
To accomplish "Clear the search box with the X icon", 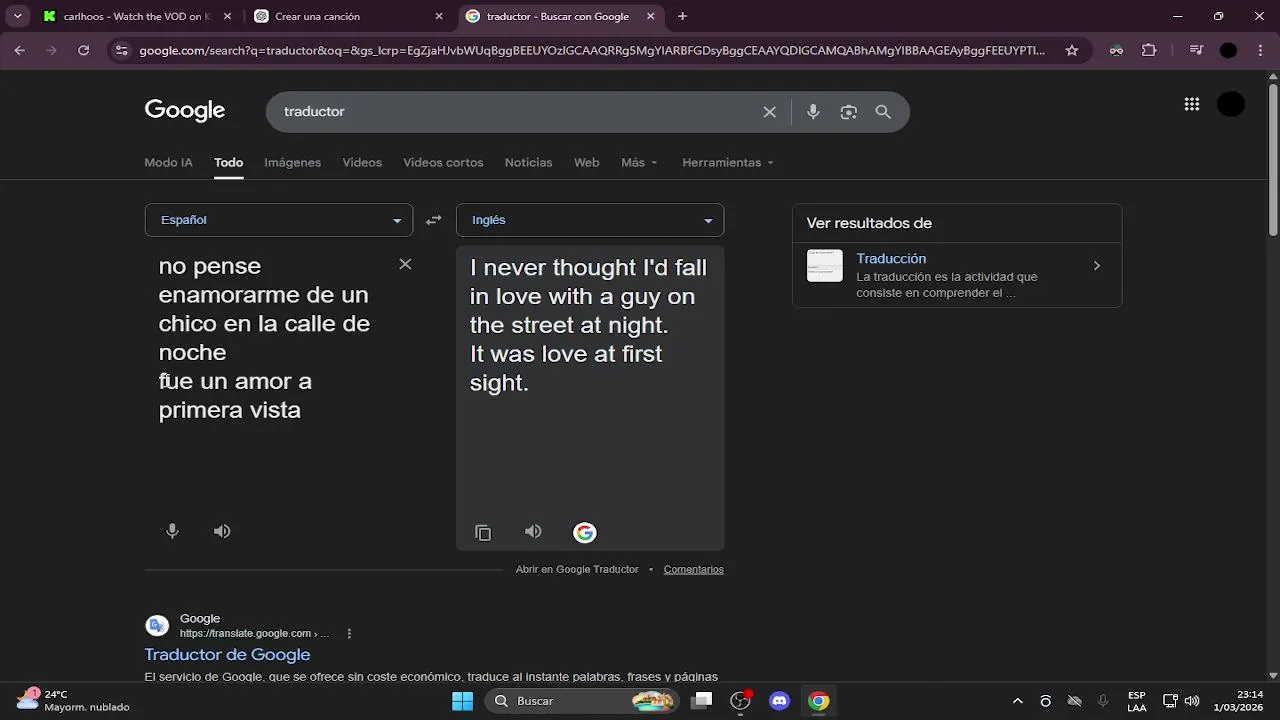I will [x=770, y=112].
